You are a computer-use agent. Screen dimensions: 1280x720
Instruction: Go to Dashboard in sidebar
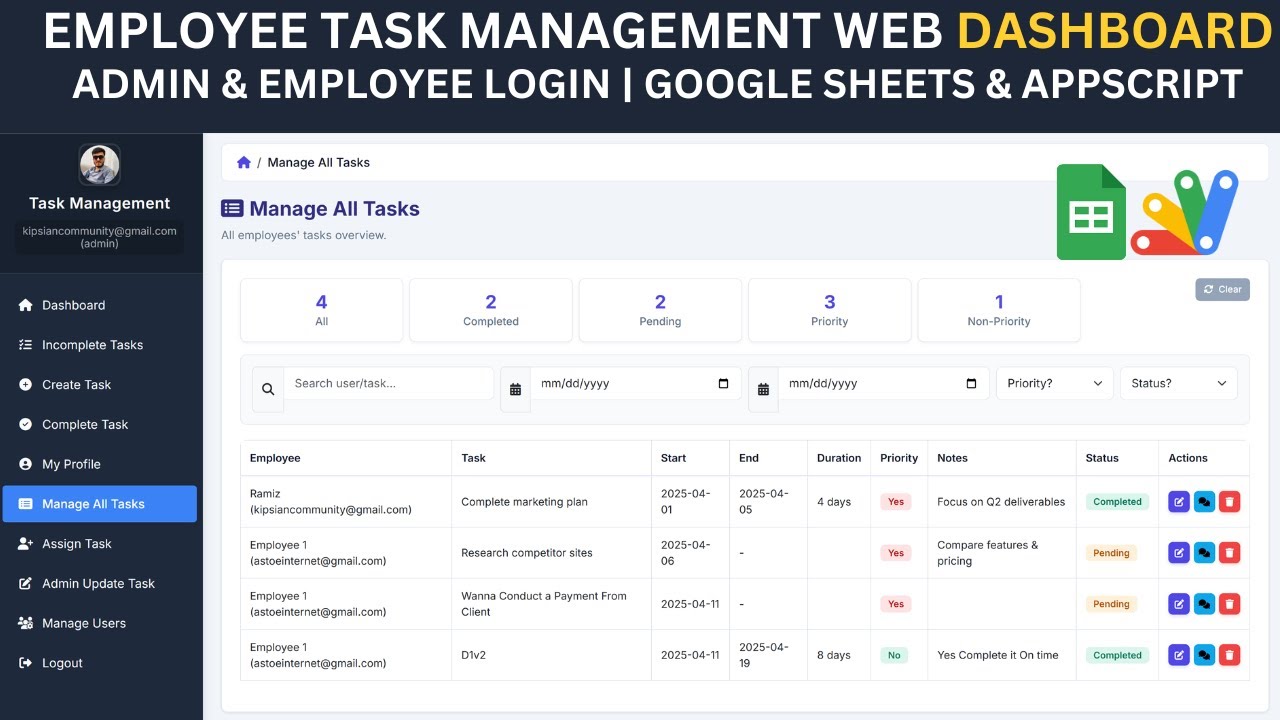point(100,305)
